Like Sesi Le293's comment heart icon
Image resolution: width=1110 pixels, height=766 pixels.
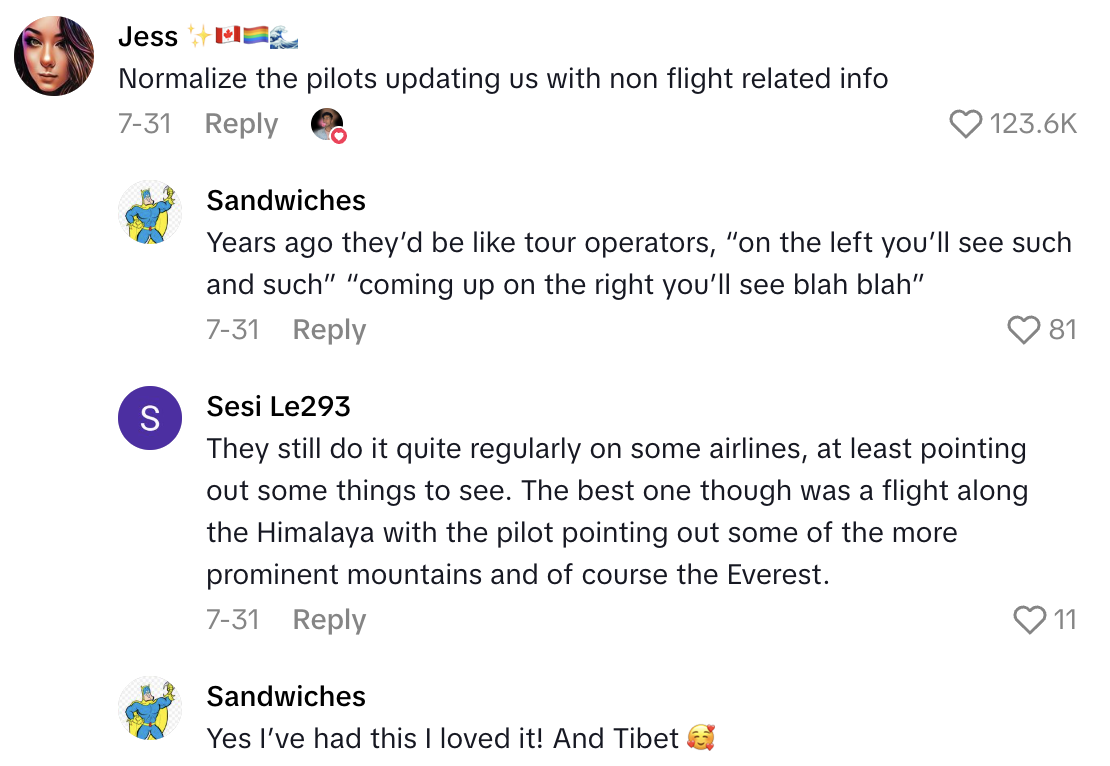(x=1028, y=619)
